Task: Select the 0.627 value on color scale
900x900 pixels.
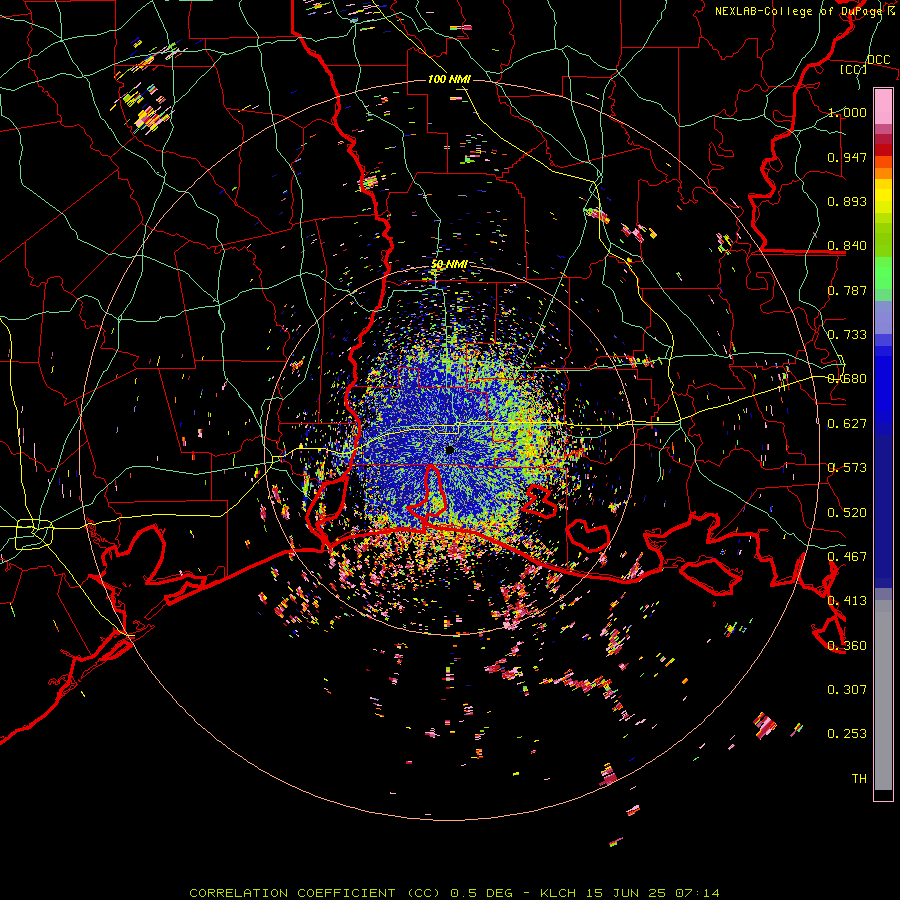Action: (x=847, y=424)
